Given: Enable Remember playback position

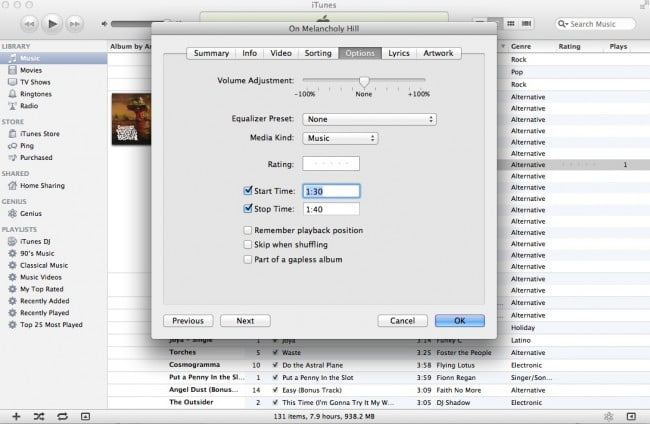Looking at the screenshot, I should (247, 230).
